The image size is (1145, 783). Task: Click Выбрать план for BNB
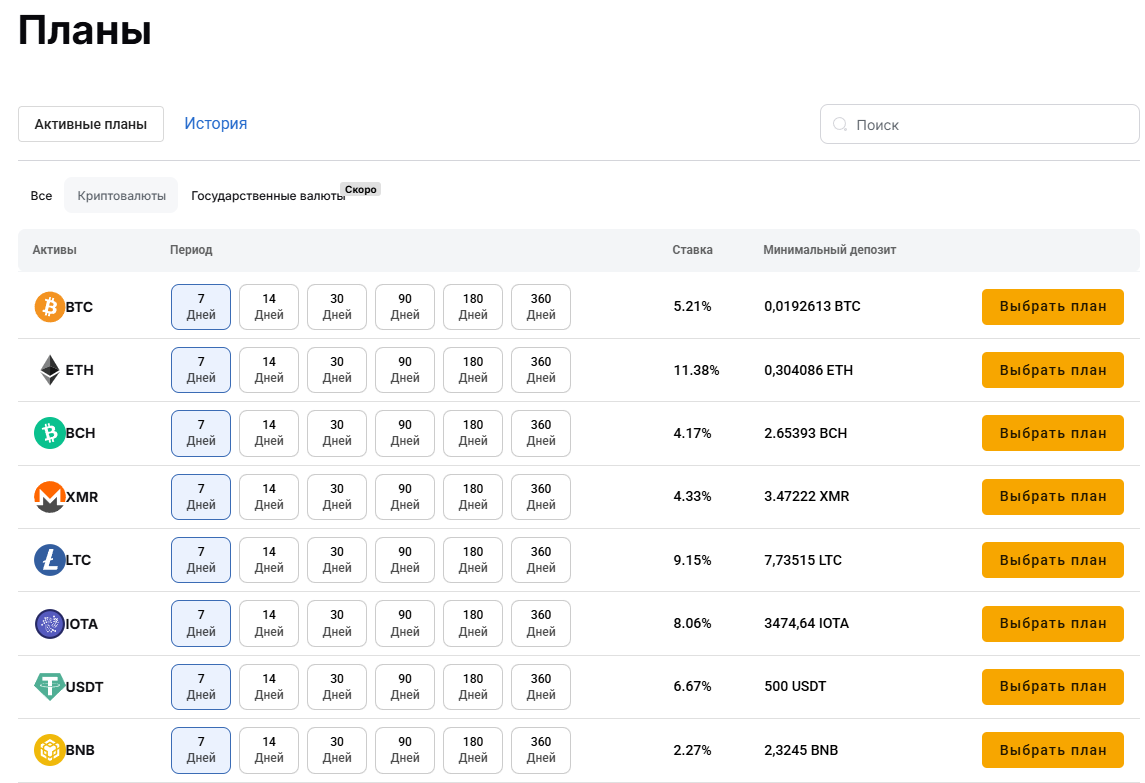(x=1052, y=750)
